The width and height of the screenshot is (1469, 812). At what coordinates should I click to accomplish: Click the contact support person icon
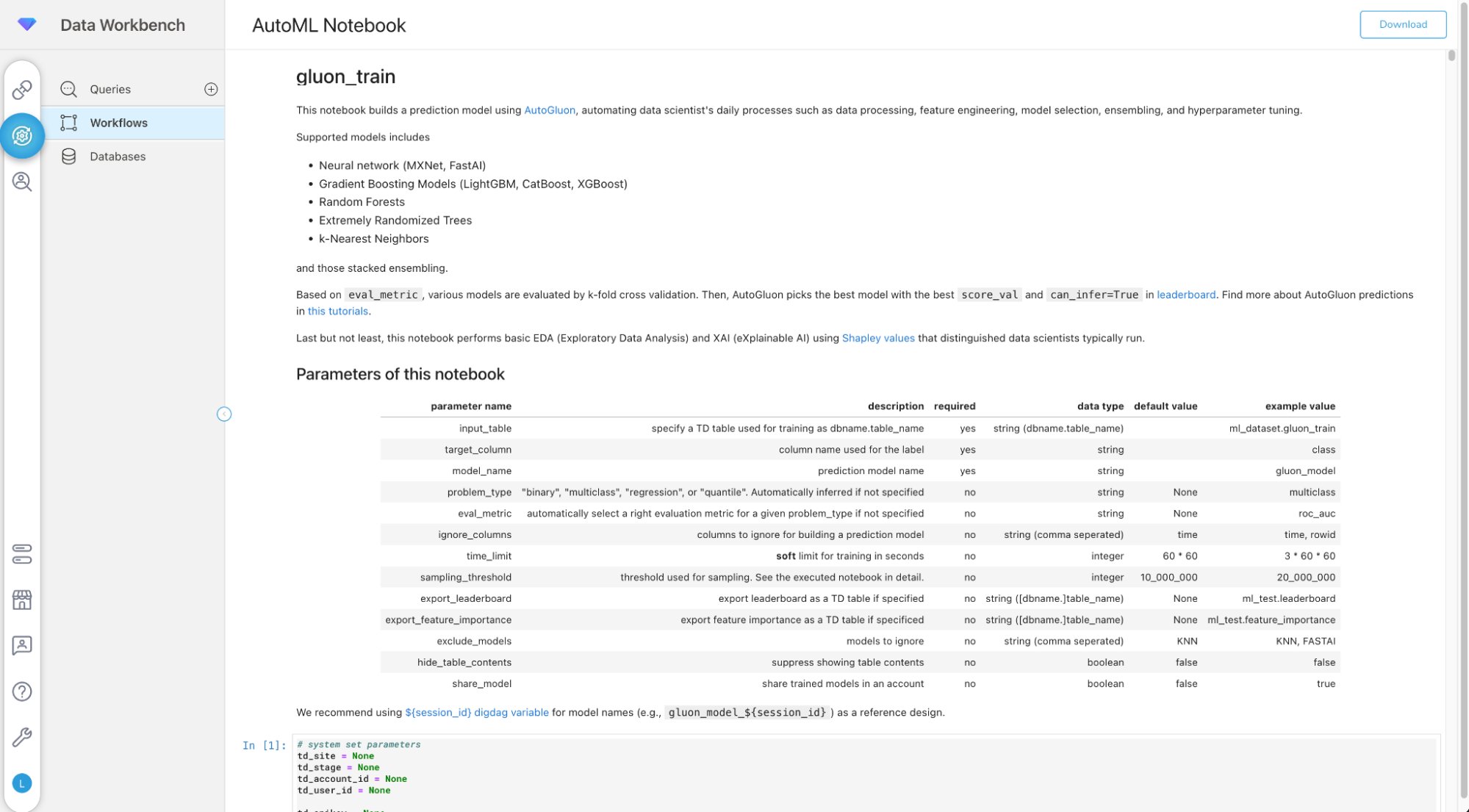coord(22,645)
